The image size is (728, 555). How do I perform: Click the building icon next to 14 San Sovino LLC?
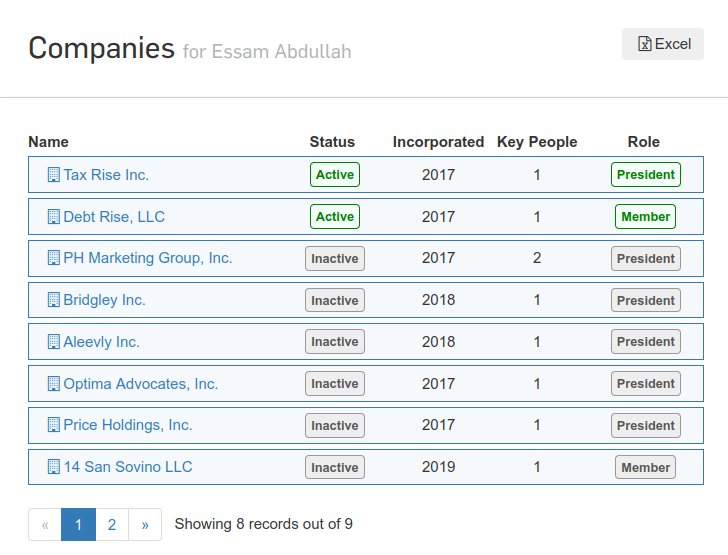pos(54,466)
